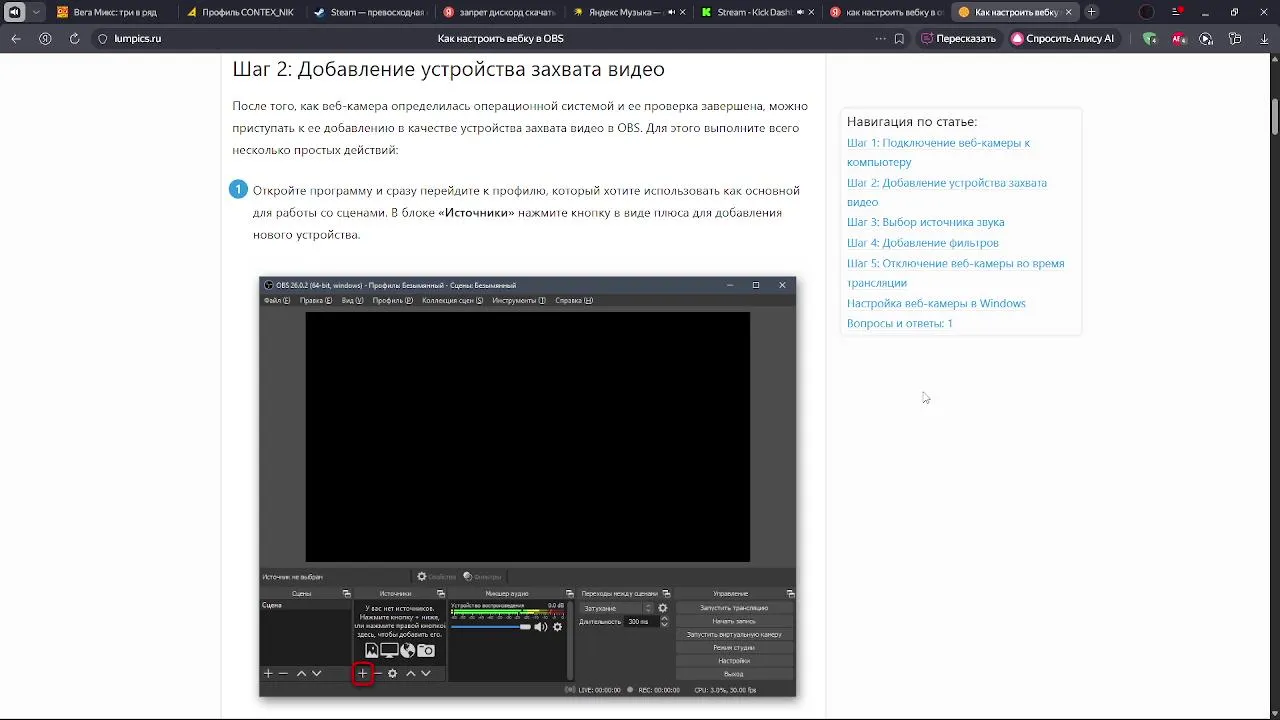Open link Настройка веб-камеры в Windows
The height and width of the screenshot is (720, 1280).
coord(936,303)
